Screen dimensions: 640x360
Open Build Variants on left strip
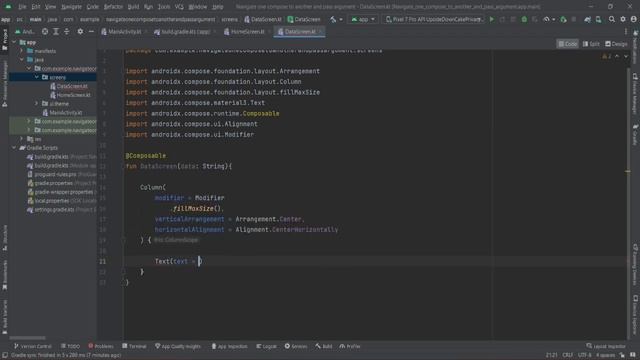click(x=4, y=317)
